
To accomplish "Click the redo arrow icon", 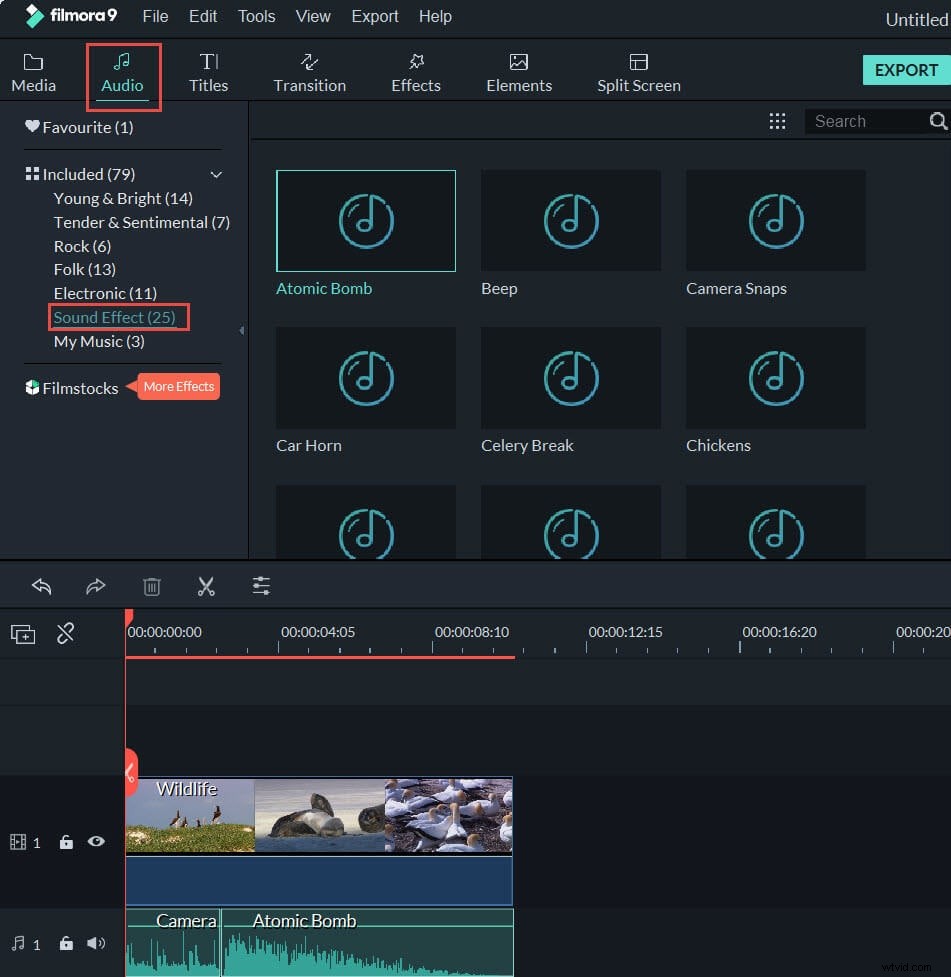I will pos(96,586).
